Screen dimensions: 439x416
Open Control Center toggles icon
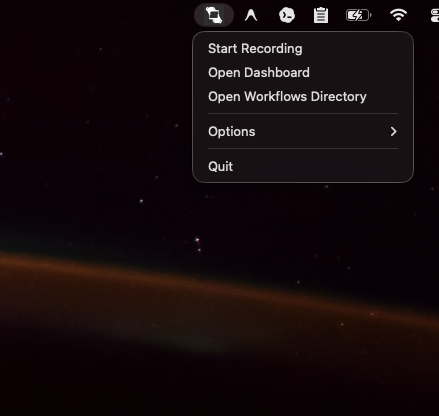click(x=435, y=15)
